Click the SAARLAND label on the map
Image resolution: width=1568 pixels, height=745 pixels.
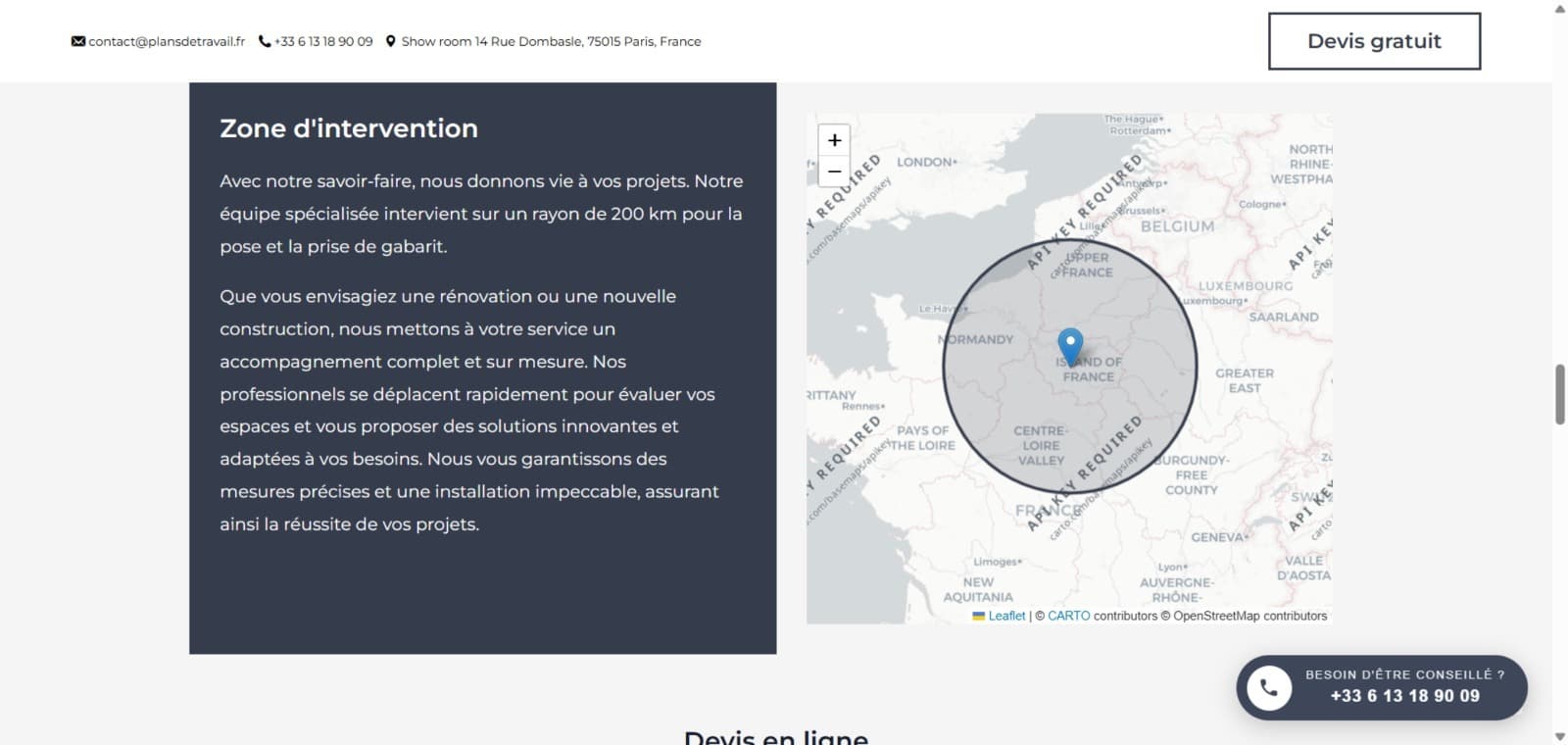coord(1284,317)
